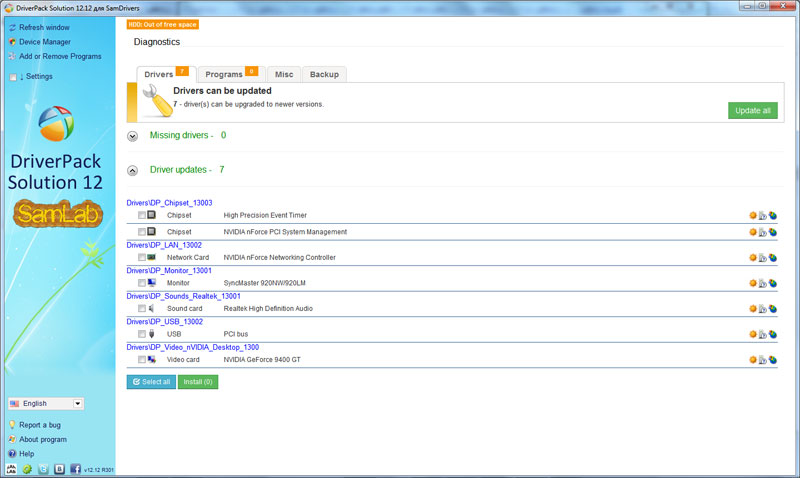This screenshot has width=800, height=478.
Task: Click the Update all button
Action: pos(753,110)
